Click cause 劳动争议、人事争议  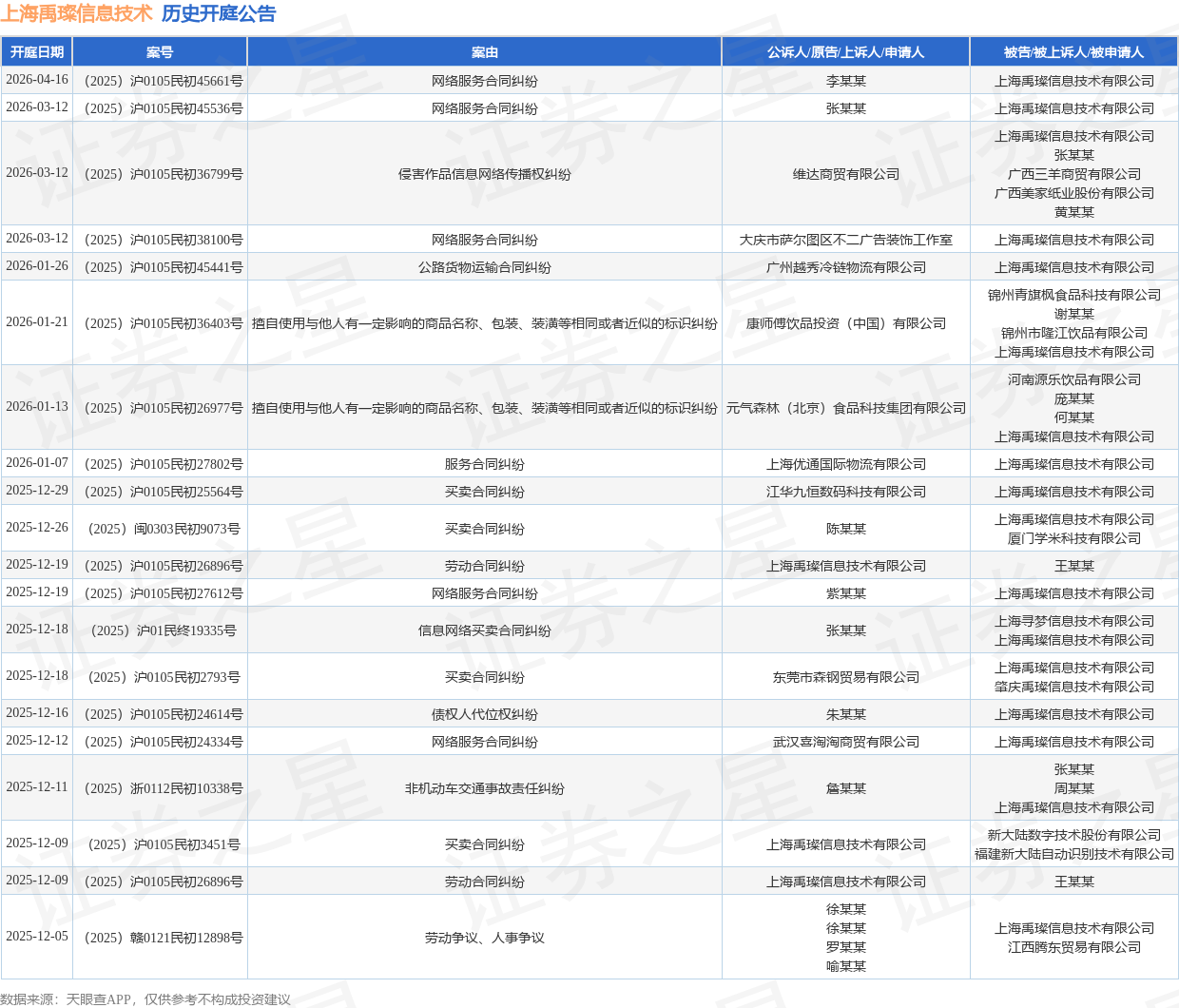[x=485, y=939]
